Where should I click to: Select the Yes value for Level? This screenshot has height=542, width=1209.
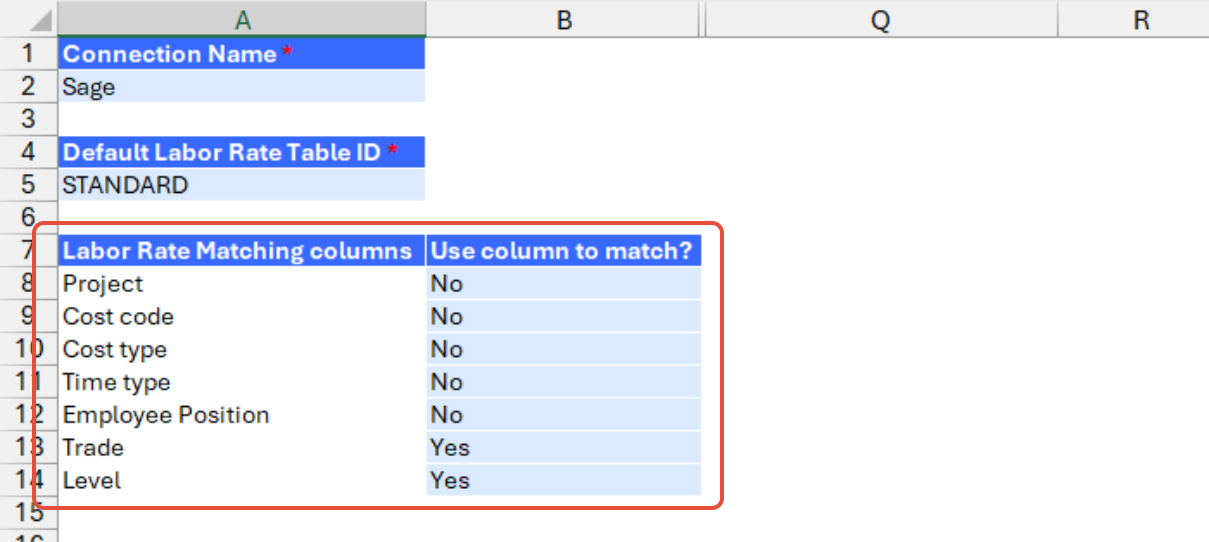[564, 480]
